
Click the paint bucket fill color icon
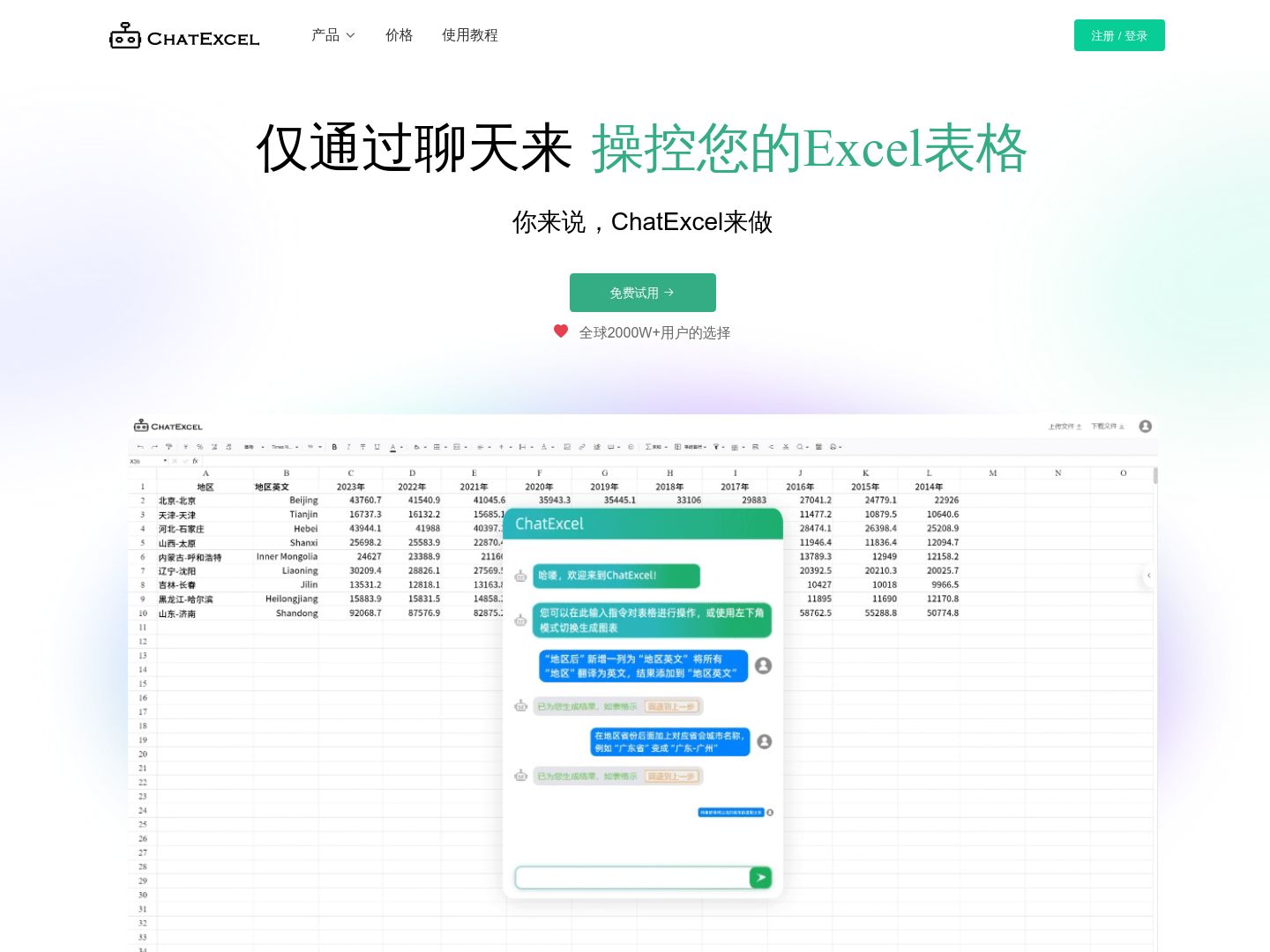pyautogui.click(x=416, y=447)
